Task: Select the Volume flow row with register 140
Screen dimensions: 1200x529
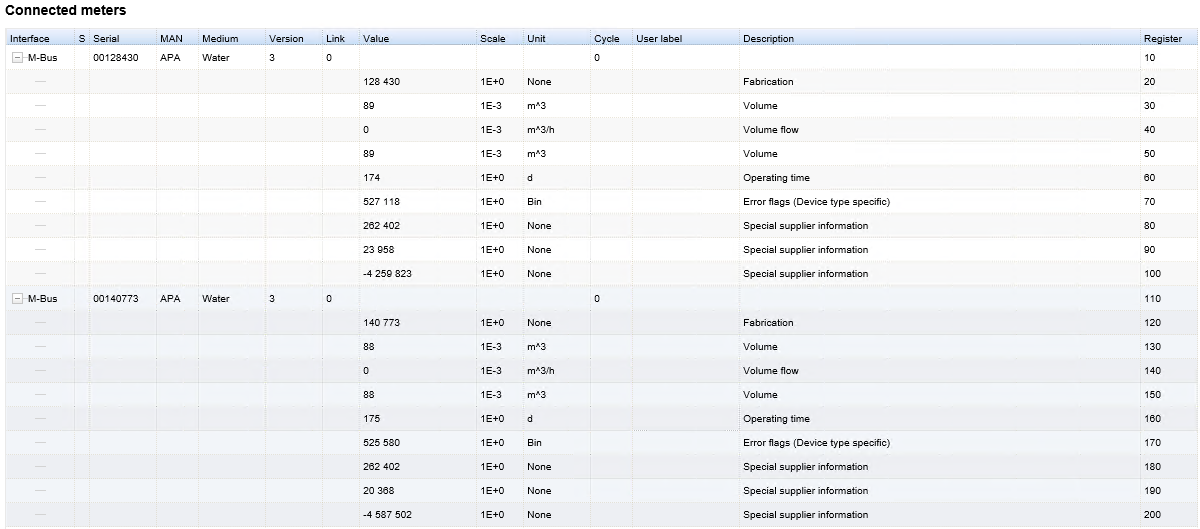Action: 770,371
